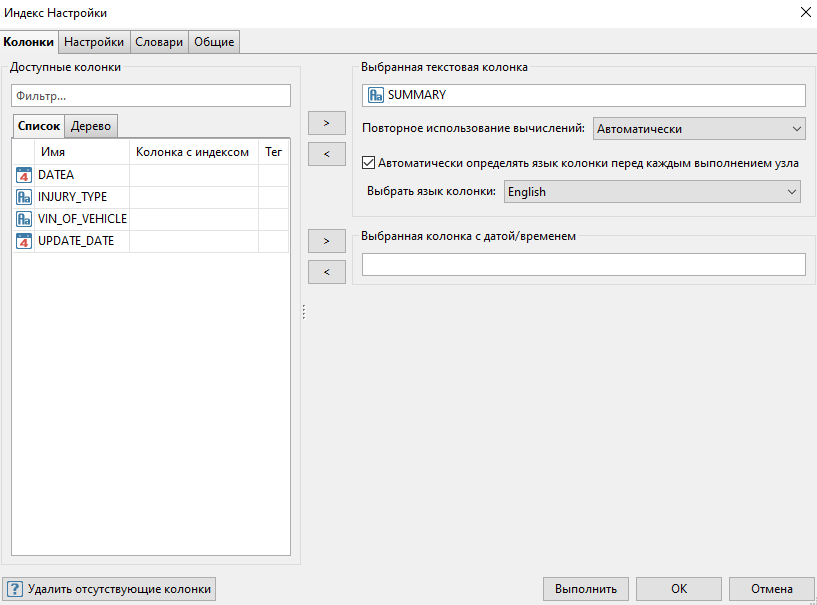Click the text column icon beside SUMMARY

[x=376, y=95]
